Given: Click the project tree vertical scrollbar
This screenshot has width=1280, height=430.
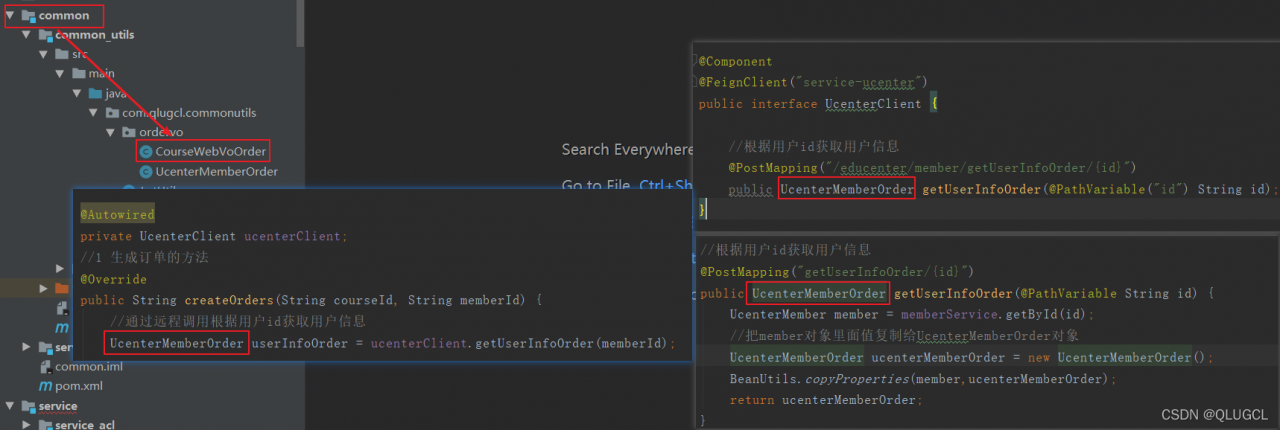Looking at the screenshot, I should (x=301, y=23).
